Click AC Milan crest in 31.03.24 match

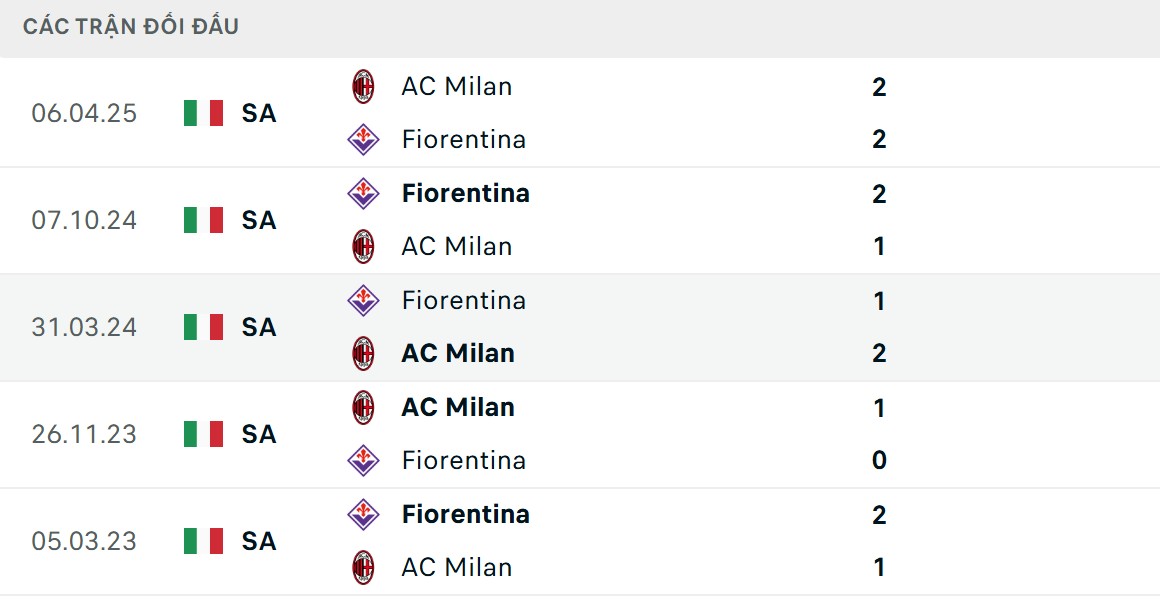click(363, 353)
